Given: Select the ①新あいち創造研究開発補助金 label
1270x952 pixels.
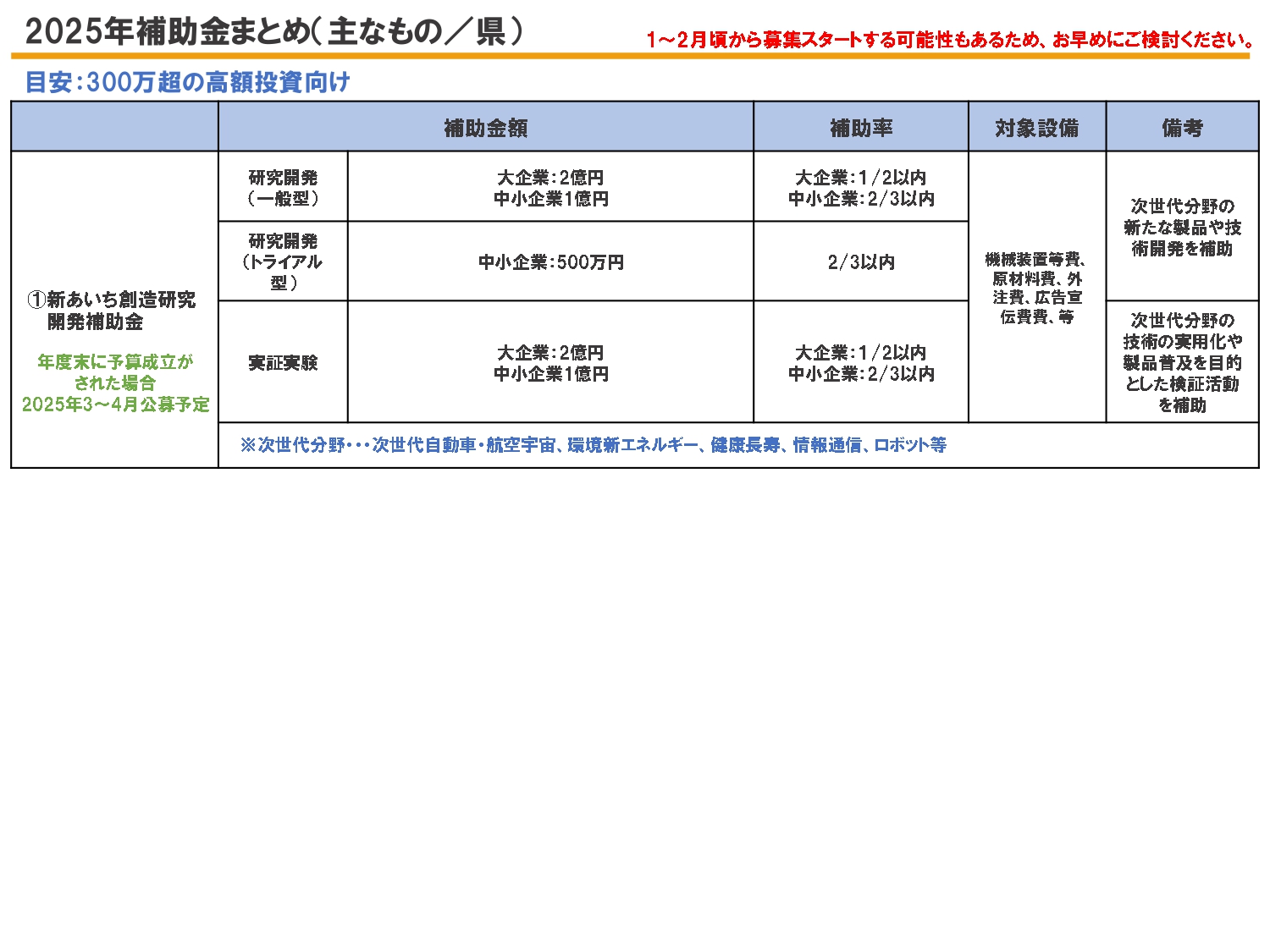Looking at the screenshot, I should click(x=112, y=311).
